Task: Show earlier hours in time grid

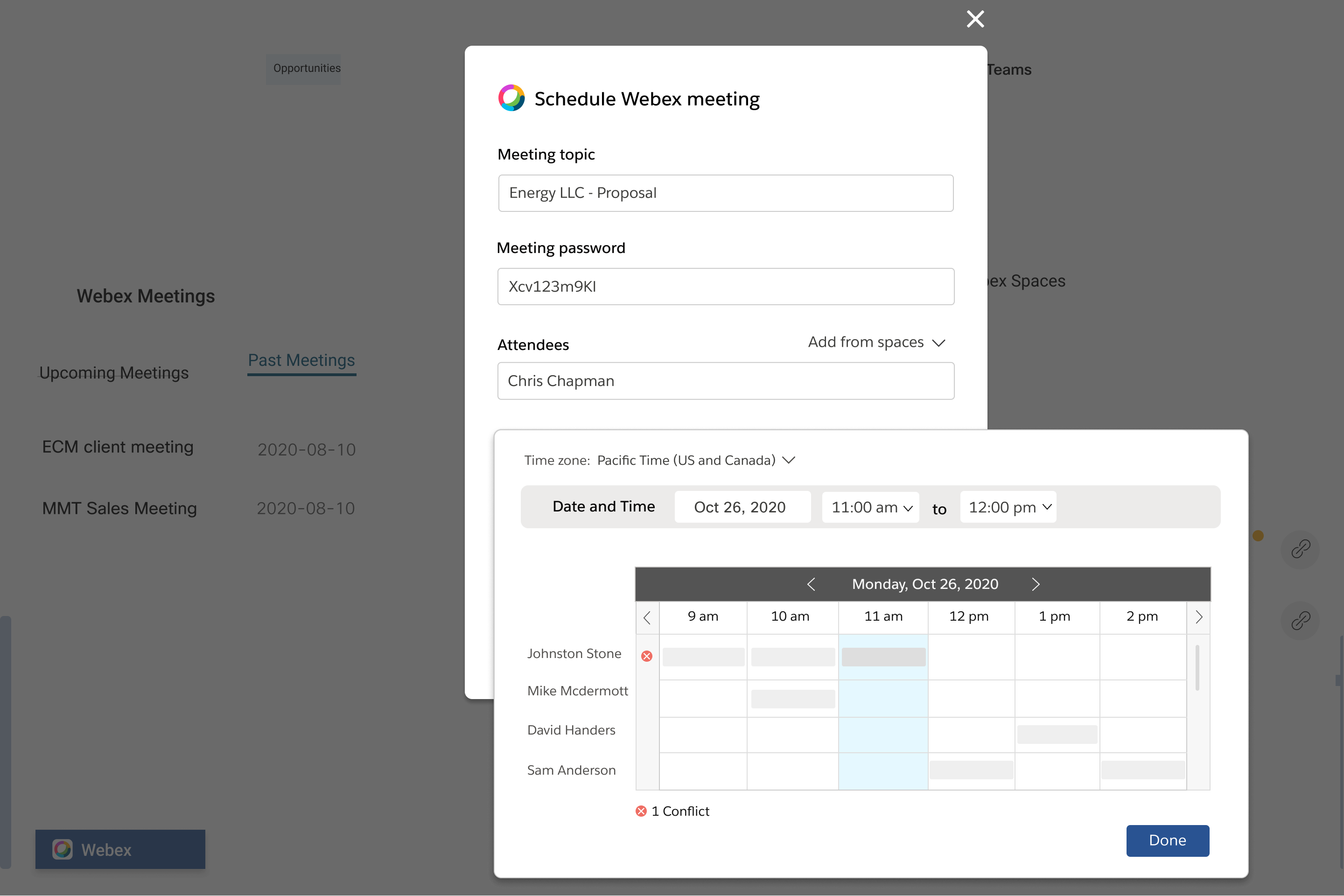Action: (647, 617)
